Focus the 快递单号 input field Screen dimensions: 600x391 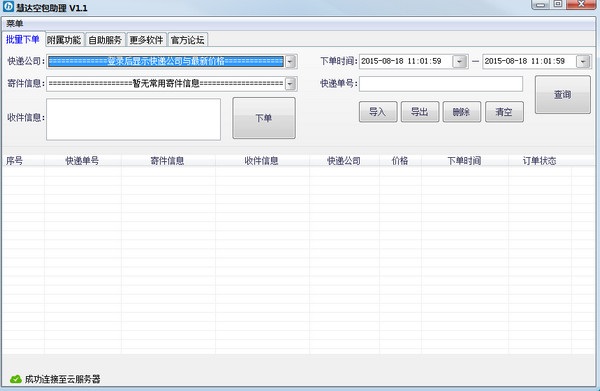(x=441, y=84)
